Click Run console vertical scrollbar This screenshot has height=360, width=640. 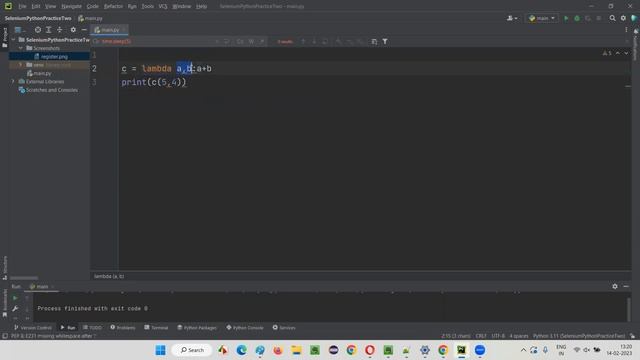click(x=629, y=309)
